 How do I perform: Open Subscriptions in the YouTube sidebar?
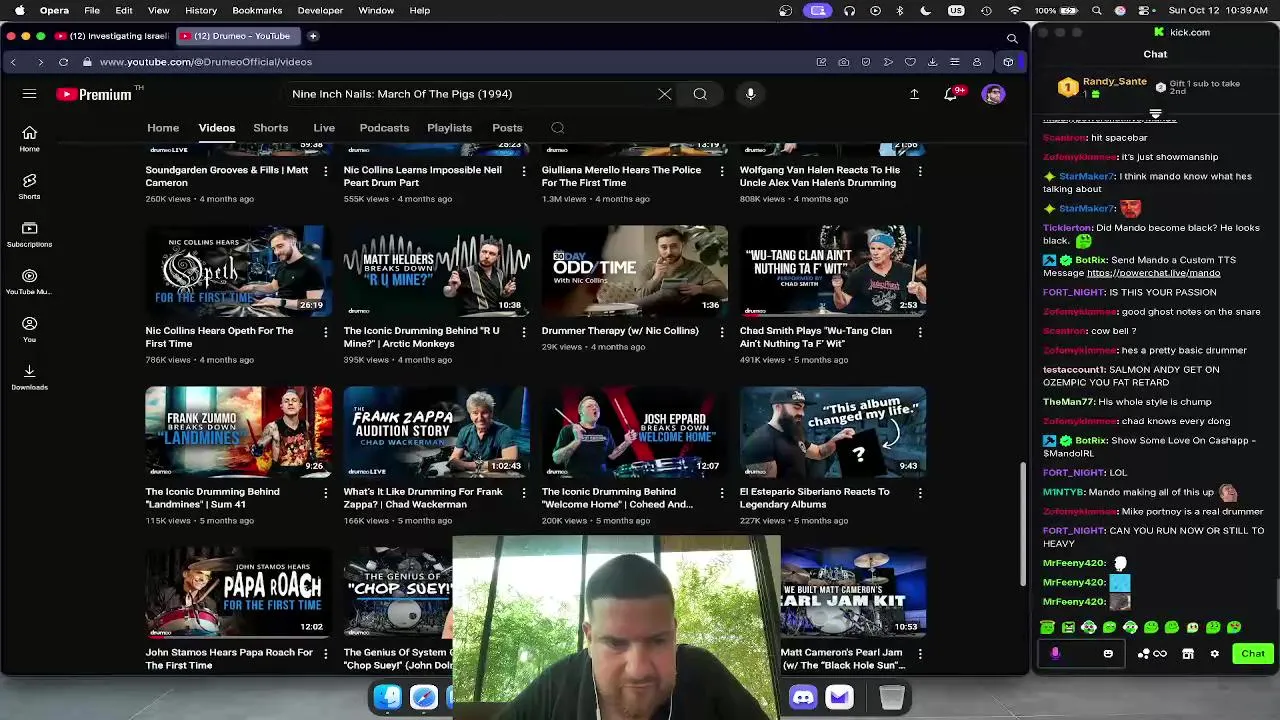pos(29,234)
